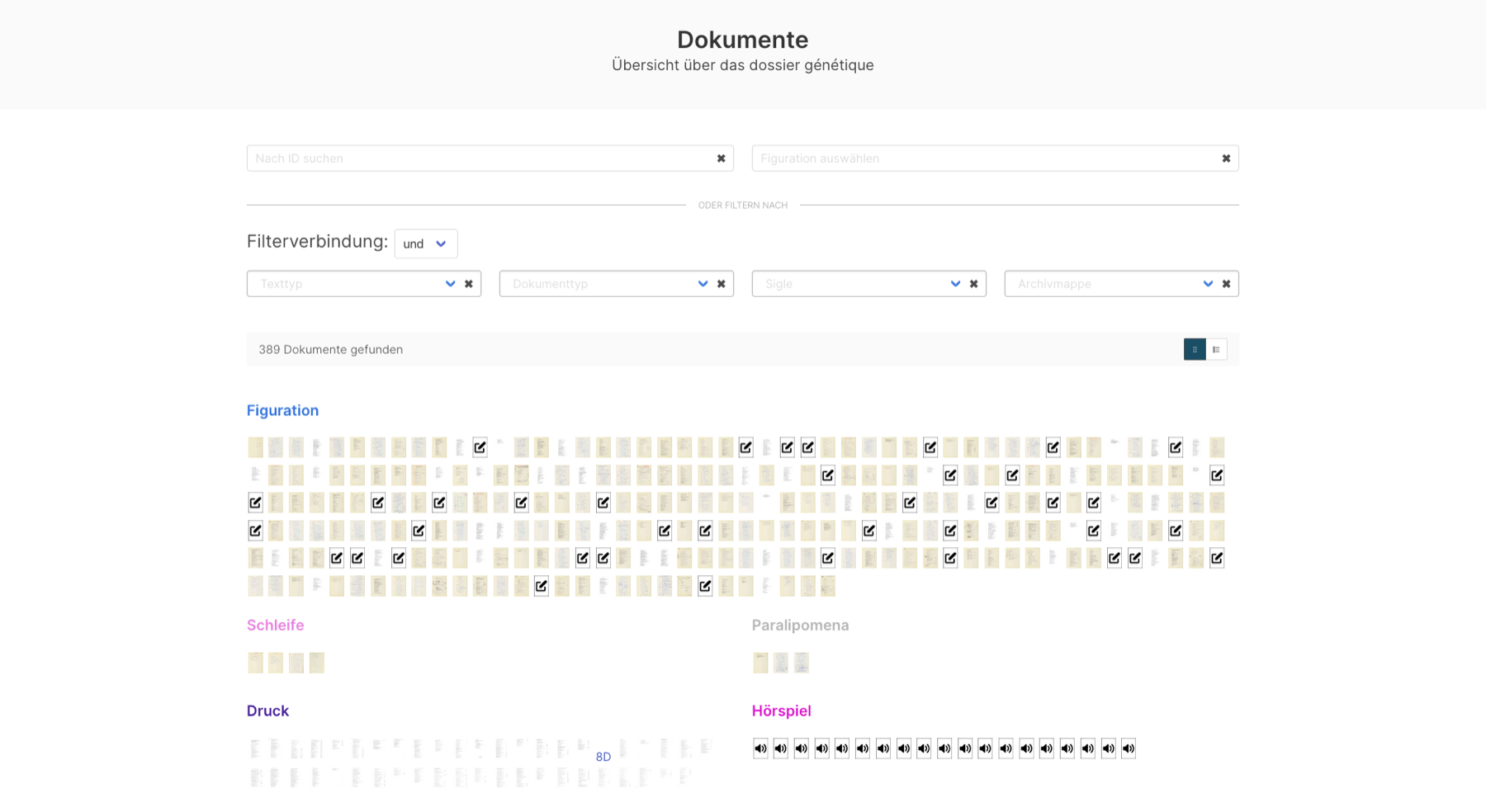Open the last edit icon in Figuration's bottom row
The image size is (1486, 812).
(705, 586)
